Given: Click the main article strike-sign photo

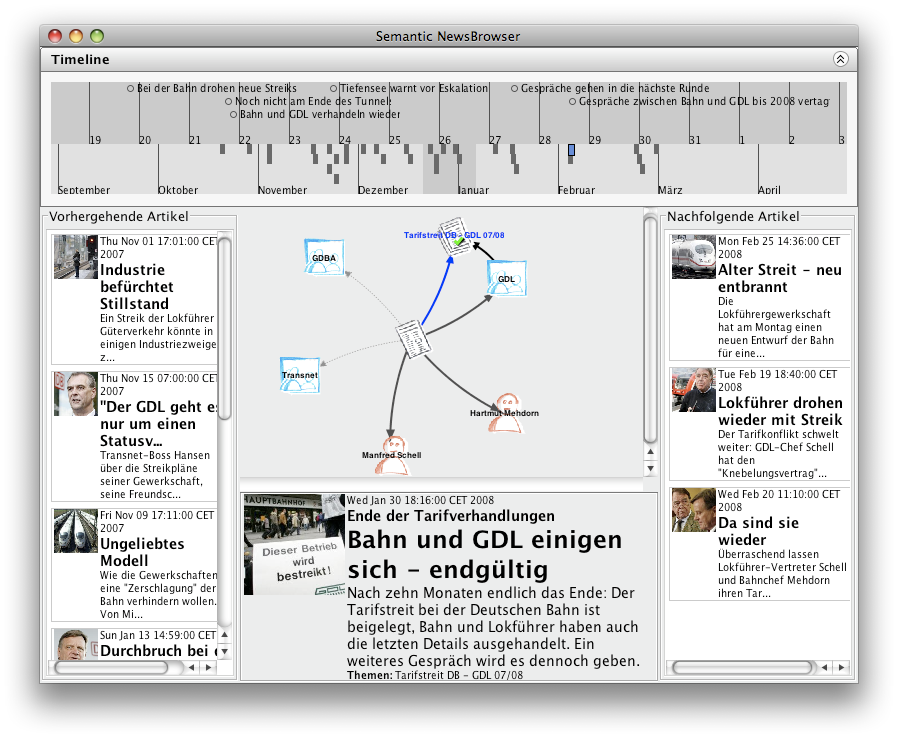Looking at the screenshot, I should [294, 544].
